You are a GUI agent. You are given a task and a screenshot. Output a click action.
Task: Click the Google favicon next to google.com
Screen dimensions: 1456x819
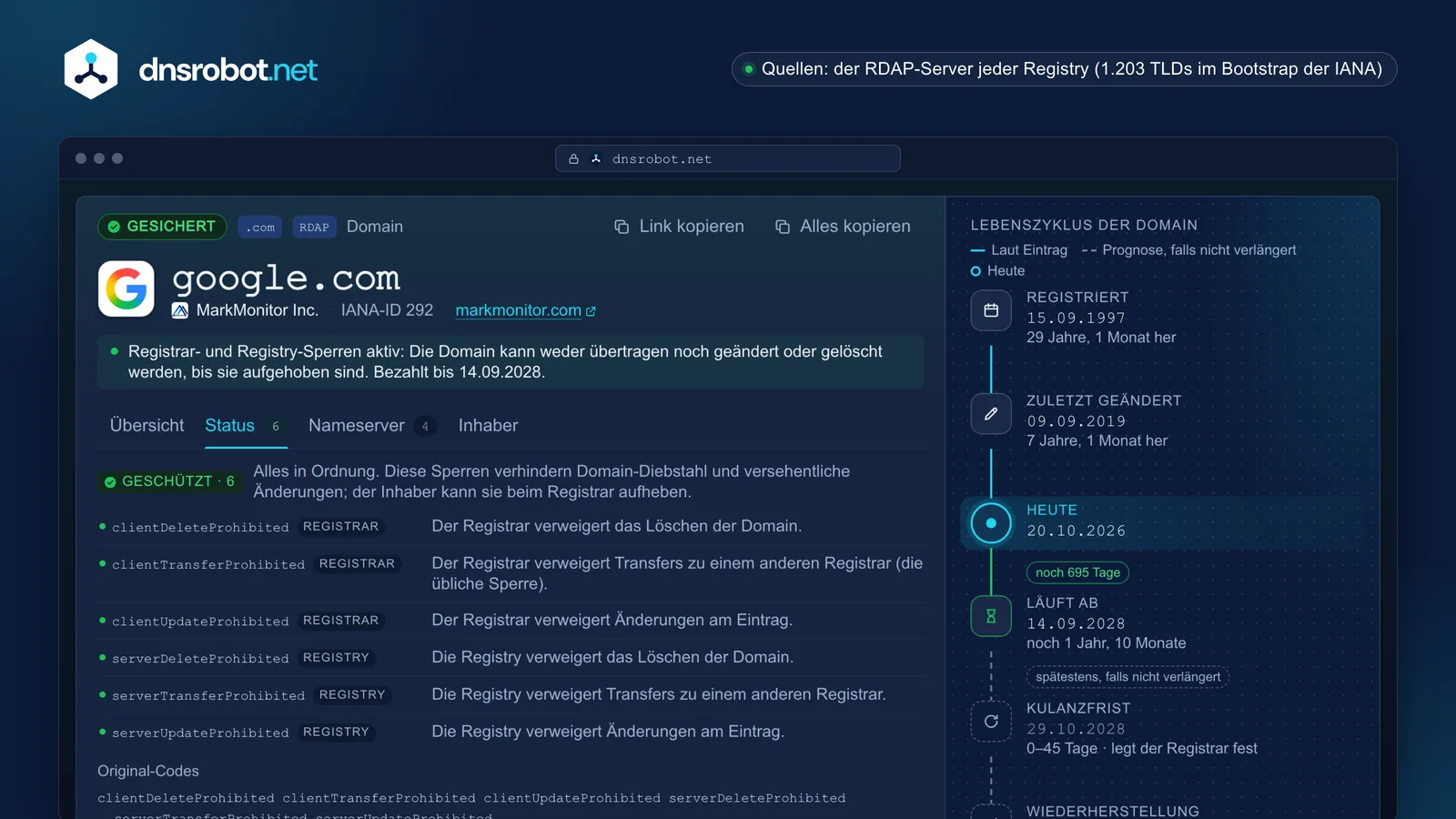click(x=126, y=289)
